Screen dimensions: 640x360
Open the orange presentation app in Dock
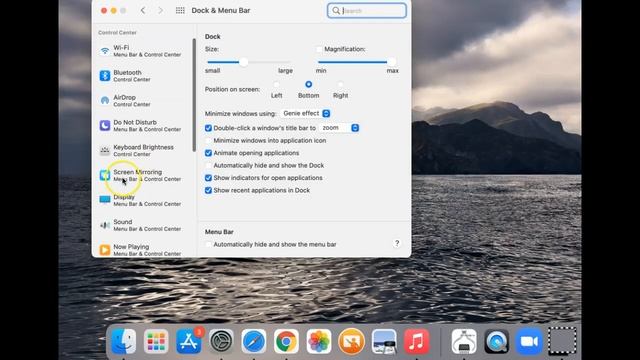click(351, 341)
